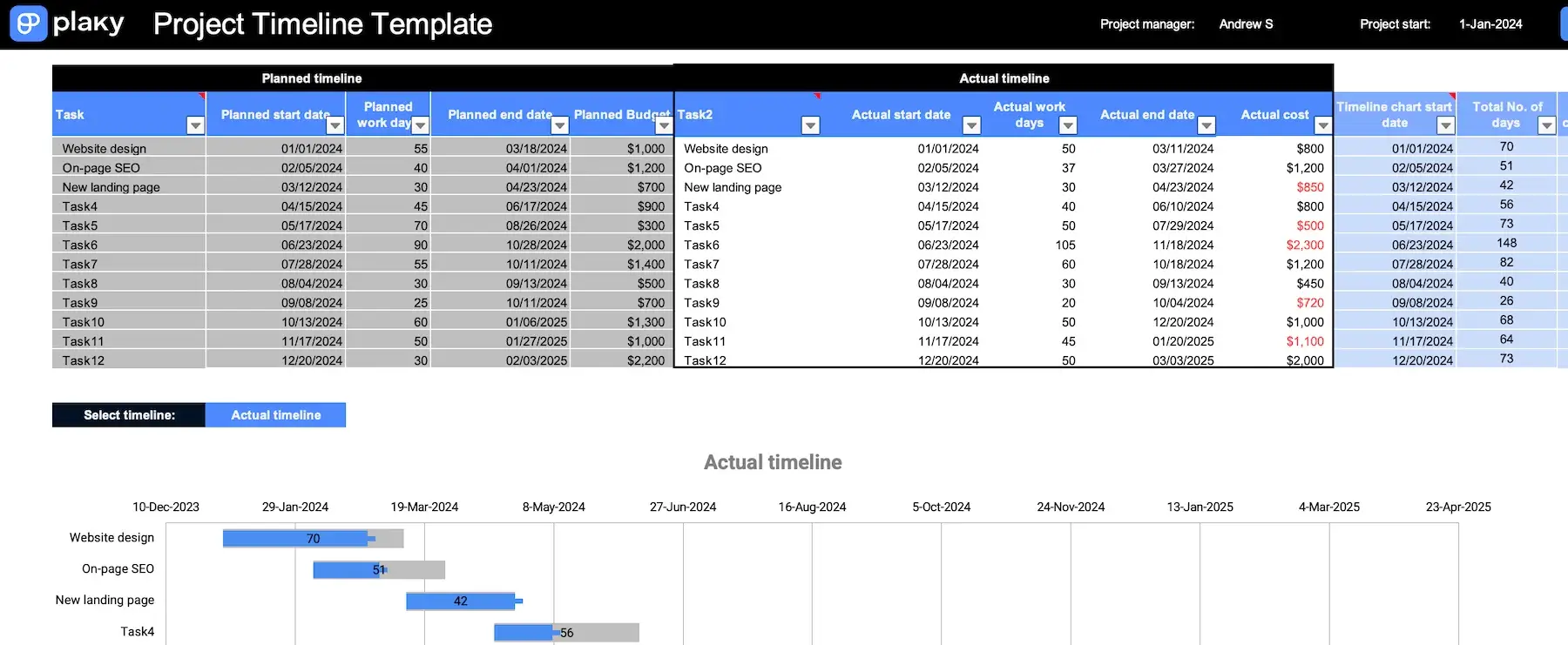Click the Project Timeline Template title

[323, 24]
